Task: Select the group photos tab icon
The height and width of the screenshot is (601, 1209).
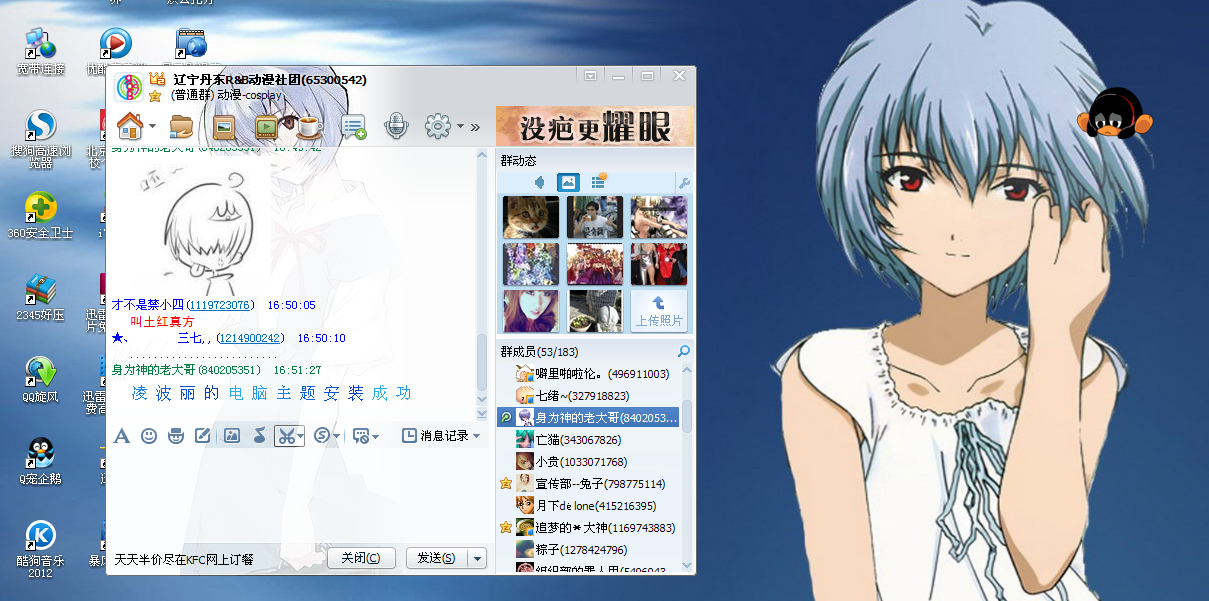Action: pyautogui.click(x=568, y=182)
